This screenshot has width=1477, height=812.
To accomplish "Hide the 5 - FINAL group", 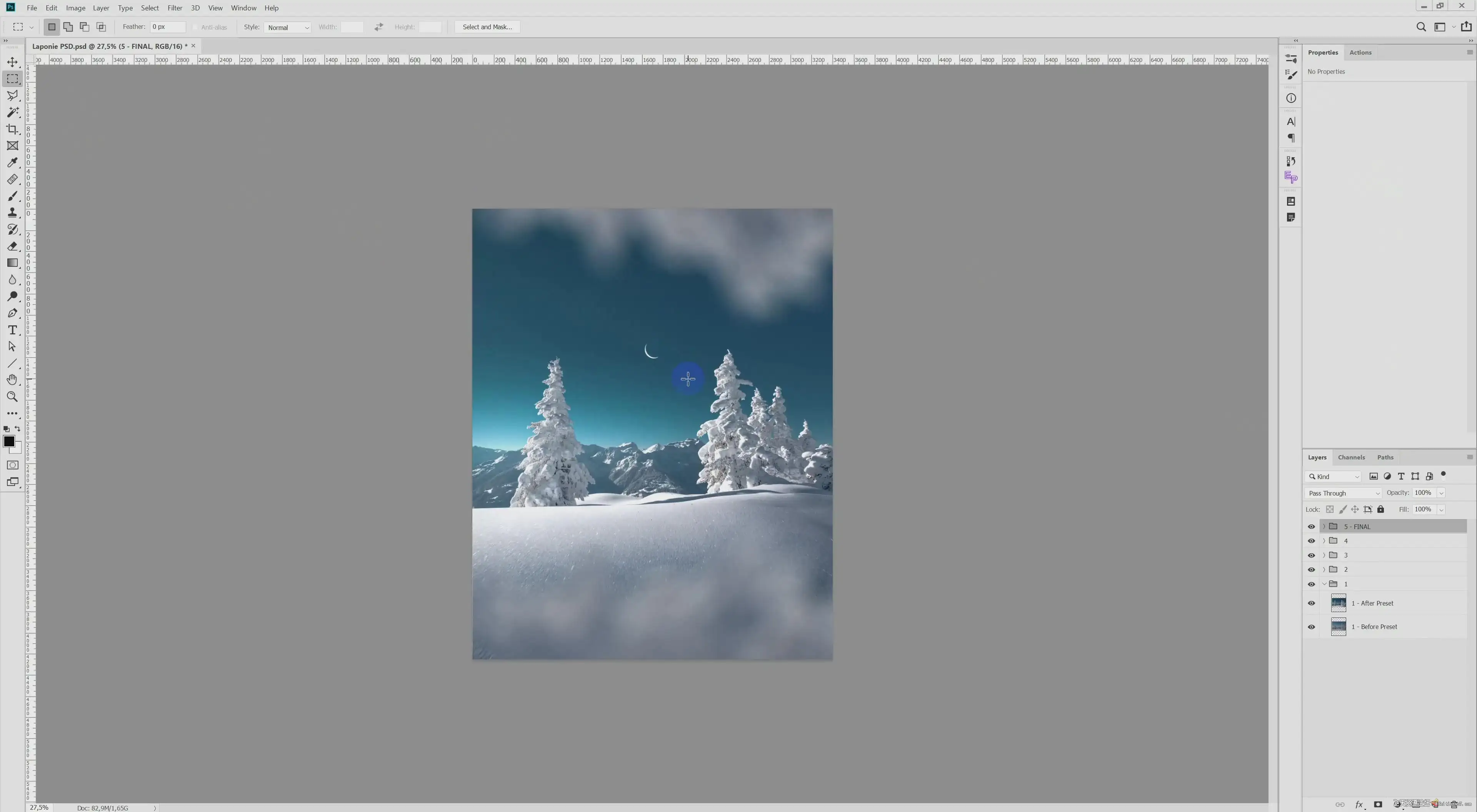I will [1311, 527].
